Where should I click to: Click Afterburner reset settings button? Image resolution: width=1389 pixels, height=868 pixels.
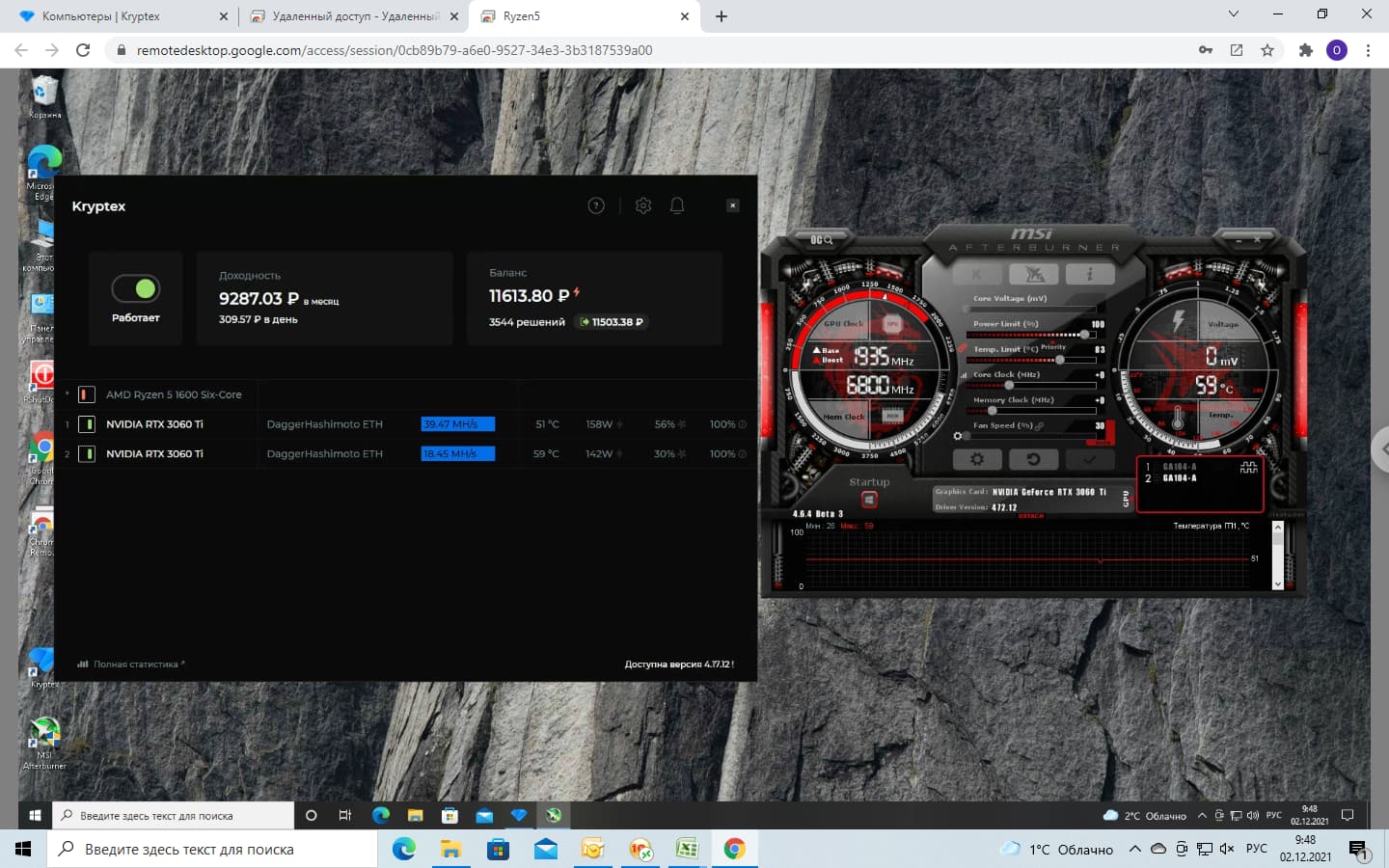[1033, 459]
